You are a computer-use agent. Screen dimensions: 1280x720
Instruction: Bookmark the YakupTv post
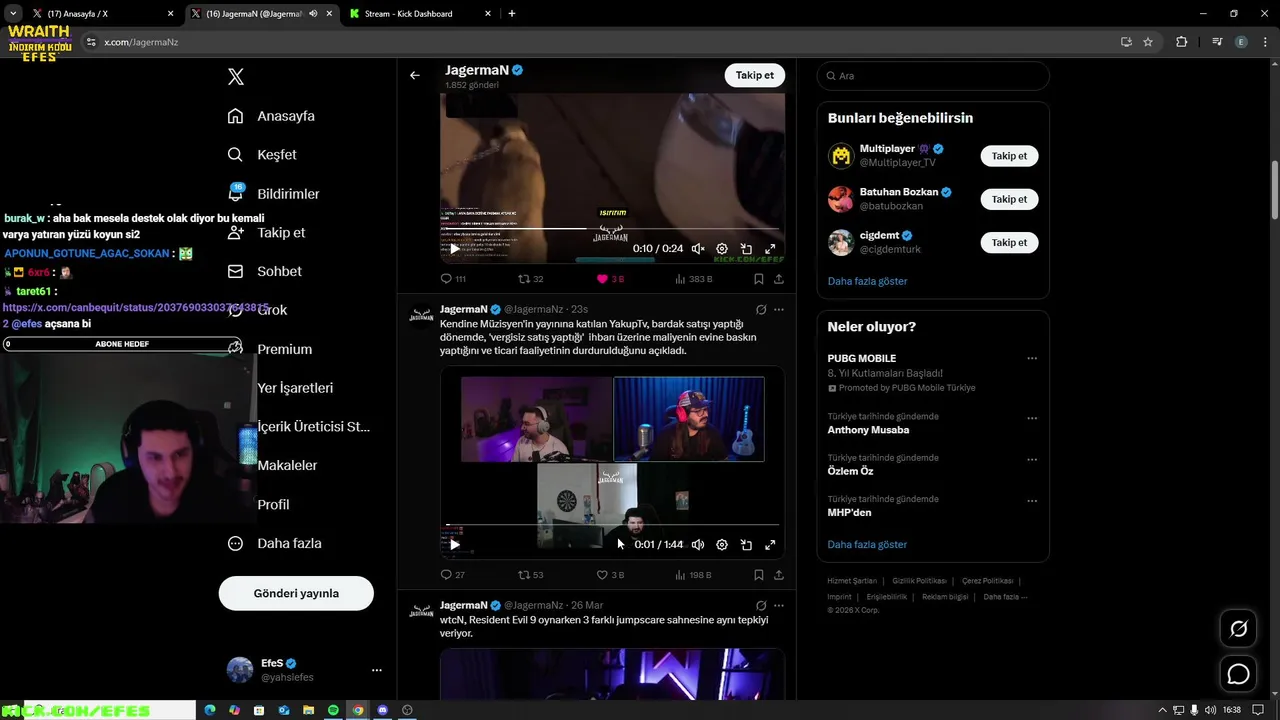pyautogui.click(x=759, y=575)
